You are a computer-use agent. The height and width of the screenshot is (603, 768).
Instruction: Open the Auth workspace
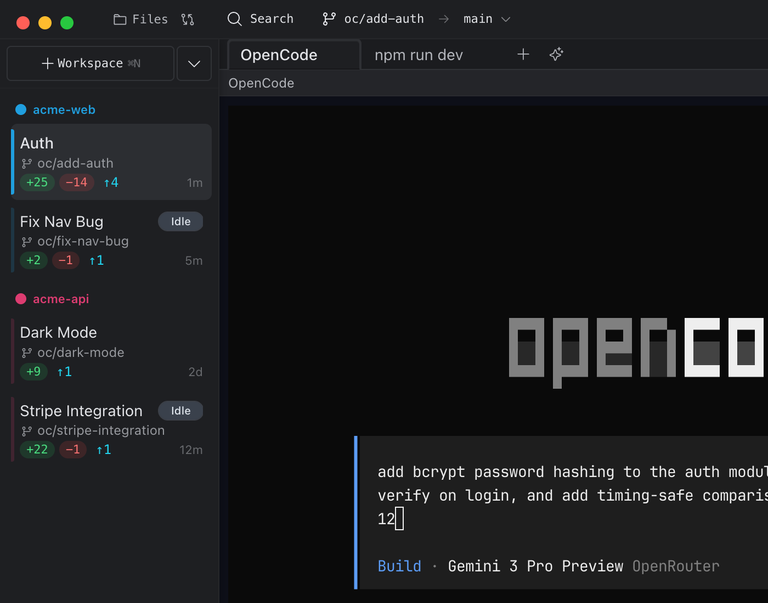(112, 162)
